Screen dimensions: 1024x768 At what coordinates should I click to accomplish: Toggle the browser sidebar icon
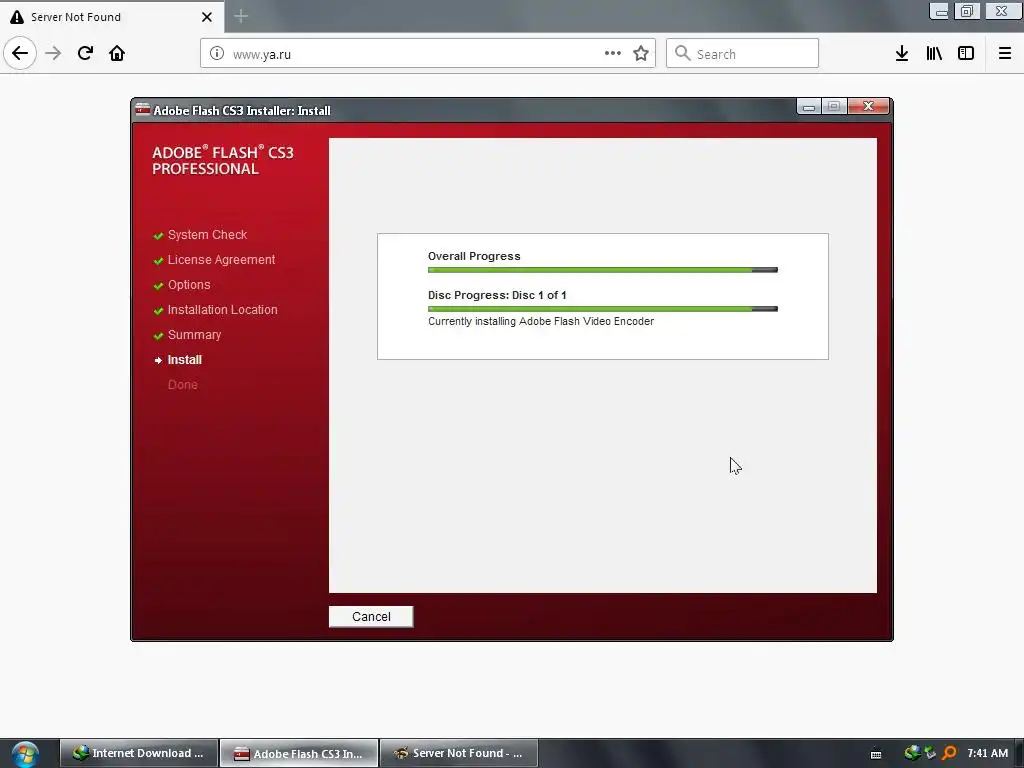[x=966, y=53]
